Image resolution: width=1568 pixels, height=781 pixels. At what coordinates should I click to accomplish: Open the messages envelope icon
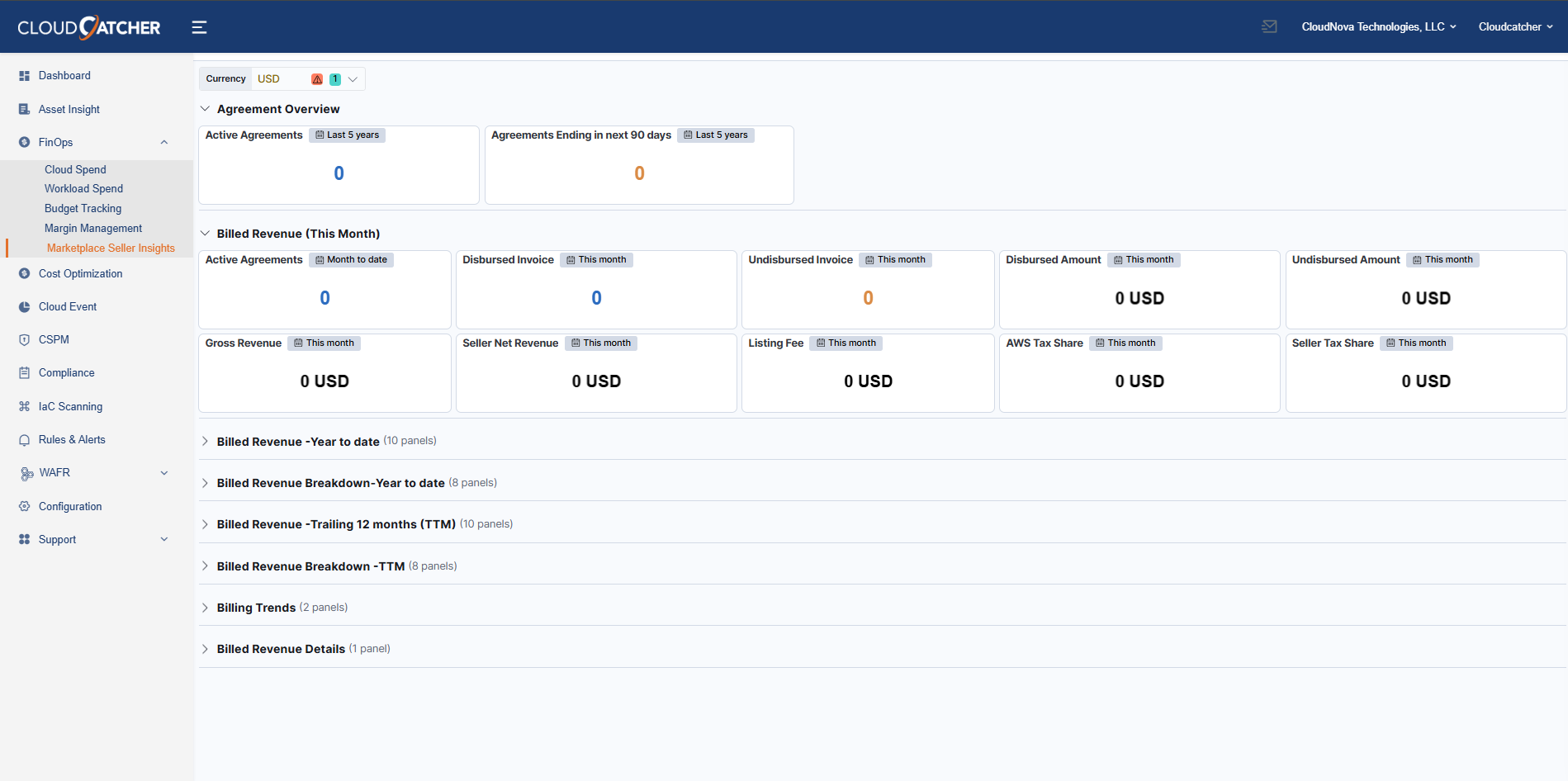click(x=1269, y=26)
